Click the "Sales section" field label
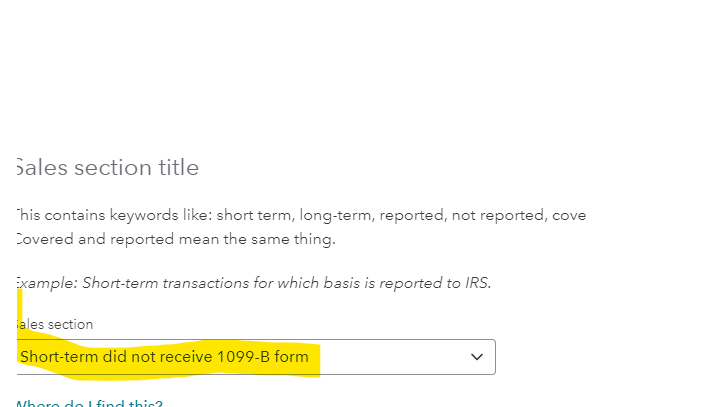726x407 pixels. pos(55,324)
